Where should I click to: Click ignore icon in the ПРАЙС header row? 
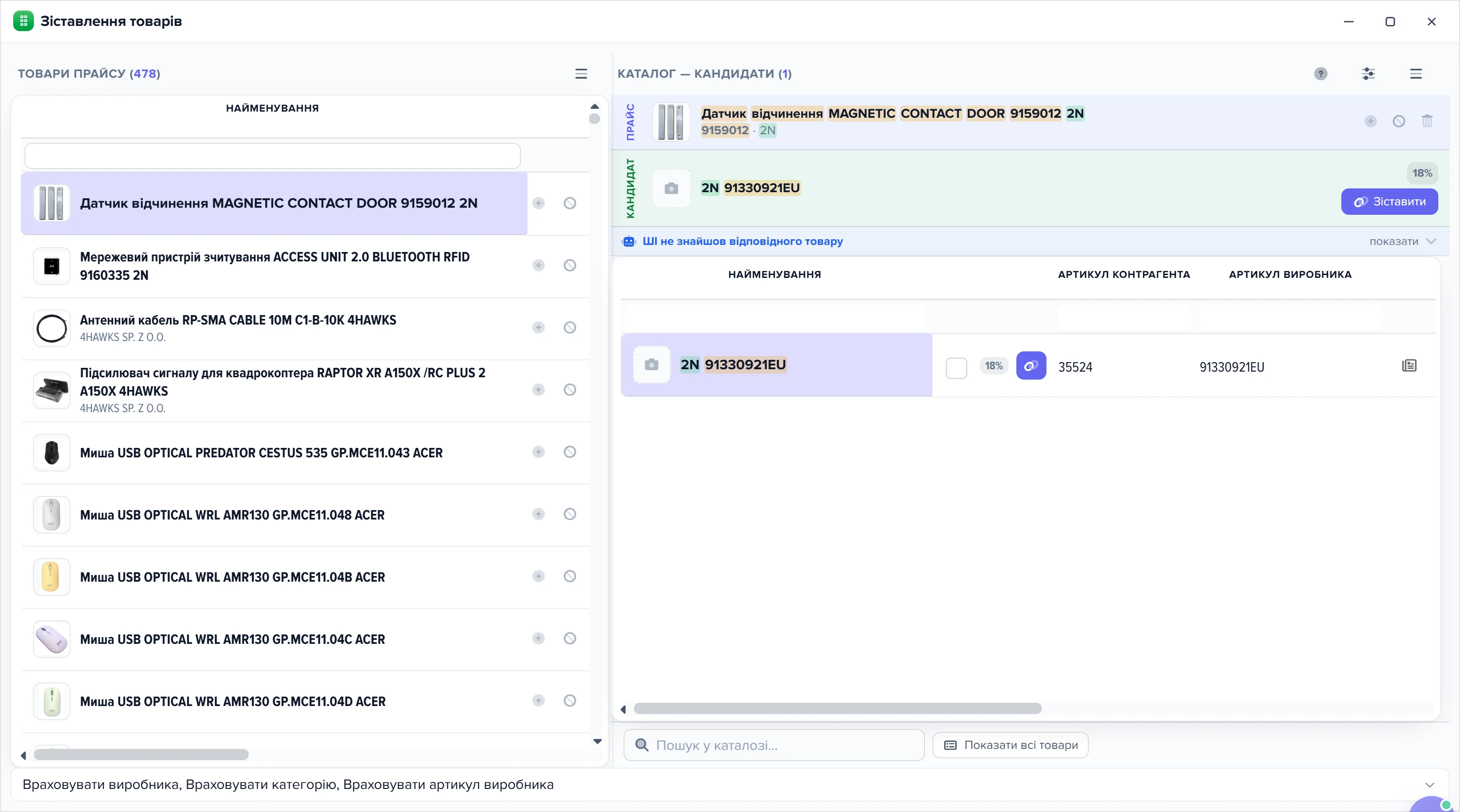coord(1399,121)
